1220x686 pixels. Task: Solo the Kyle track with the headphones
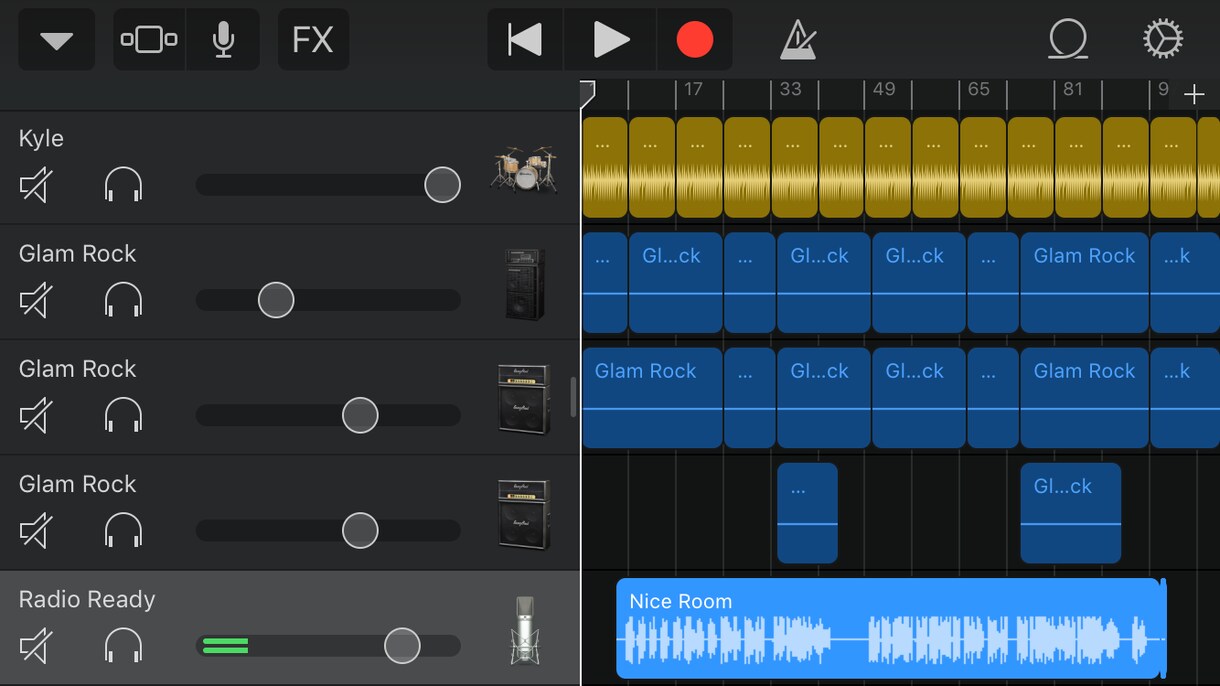[123, 185]
